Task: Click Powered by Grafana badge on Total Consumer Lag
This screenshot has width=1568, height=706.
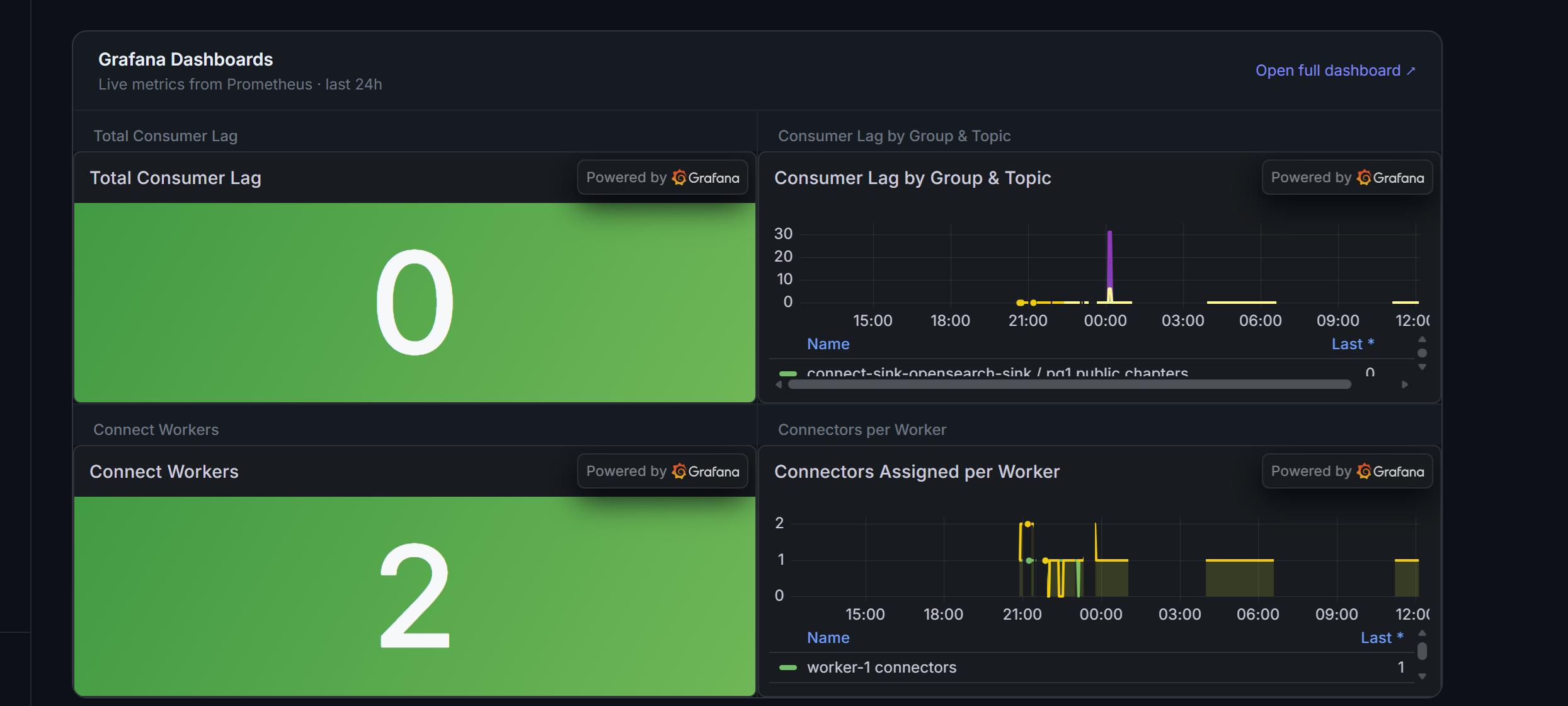Action: (x=663, y=178)
